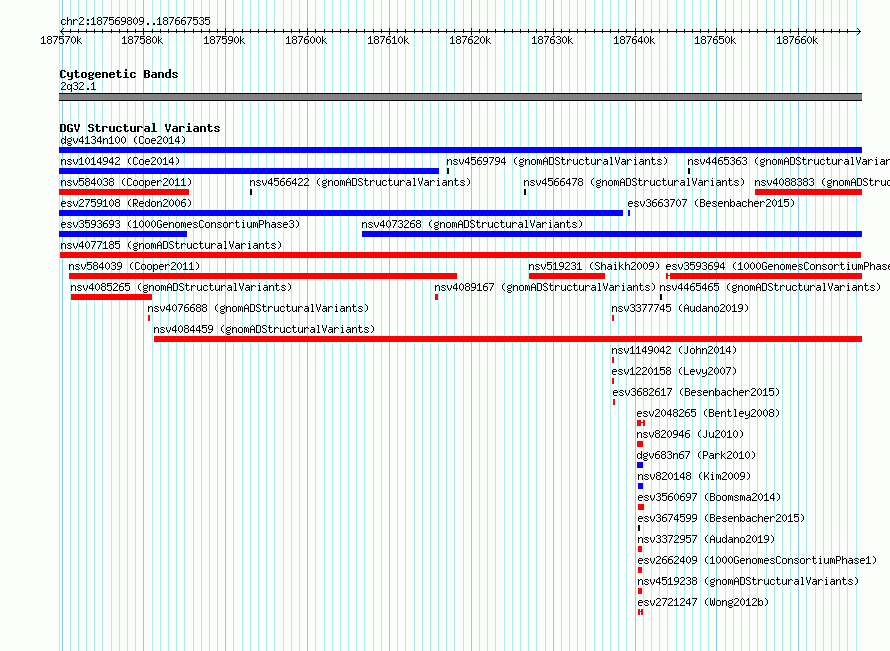Click the red marker under nsv820946
This screenshot has width=890, height=651.
pyautogui.click(x=640, y=444)
